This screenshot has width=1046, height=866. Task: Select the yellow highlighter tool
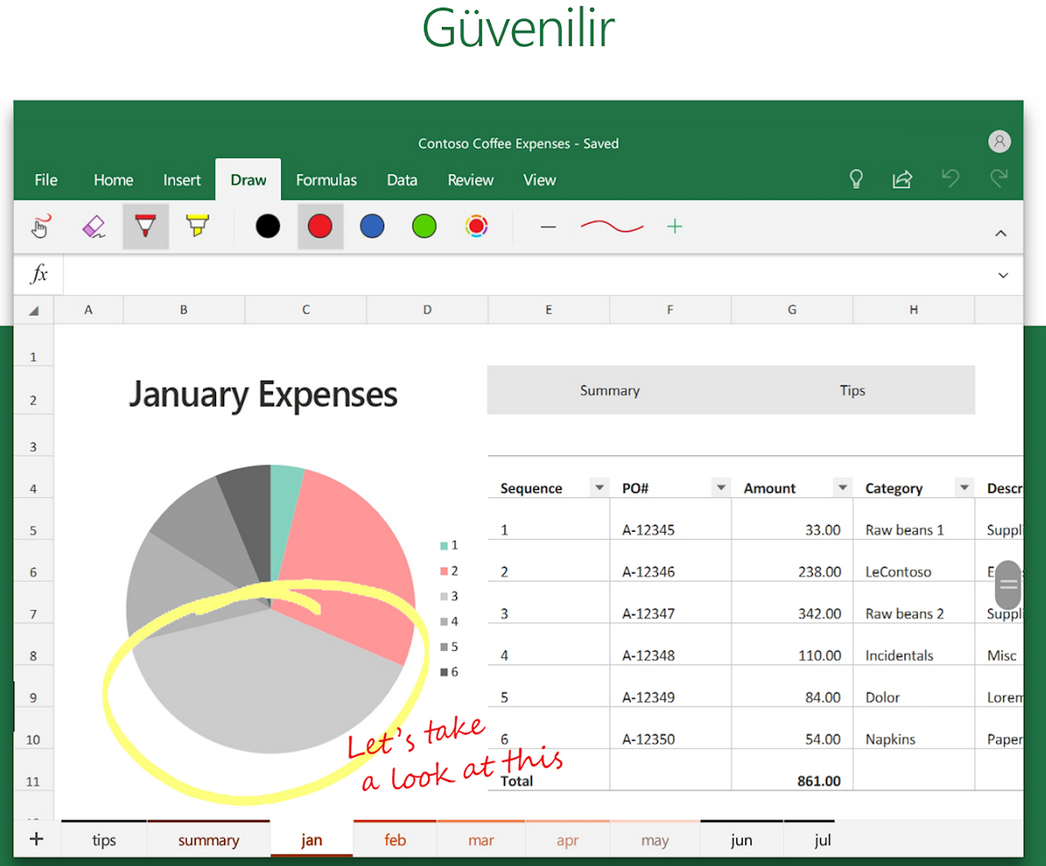(197, 226)
